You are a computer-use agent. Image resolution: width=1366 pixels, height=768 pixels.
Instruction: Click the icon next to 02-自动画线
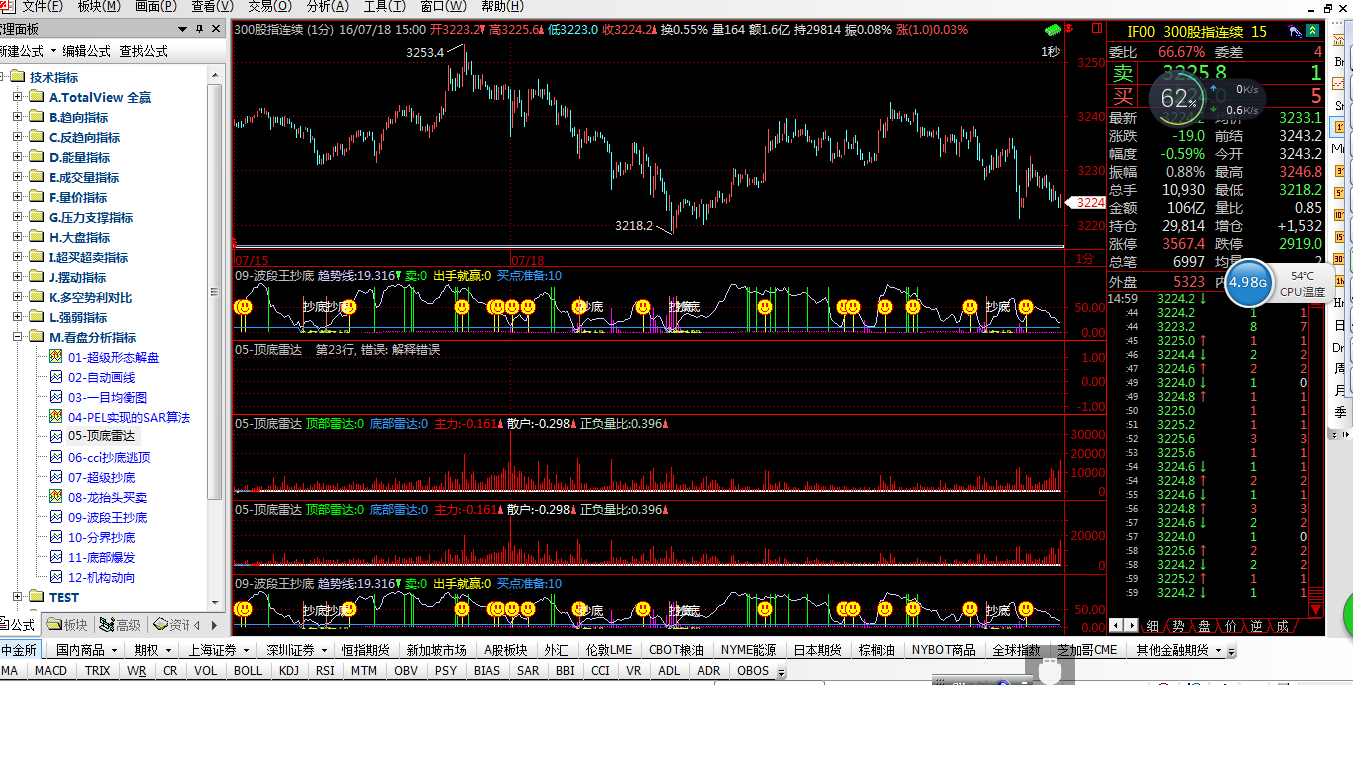point(56,377)
